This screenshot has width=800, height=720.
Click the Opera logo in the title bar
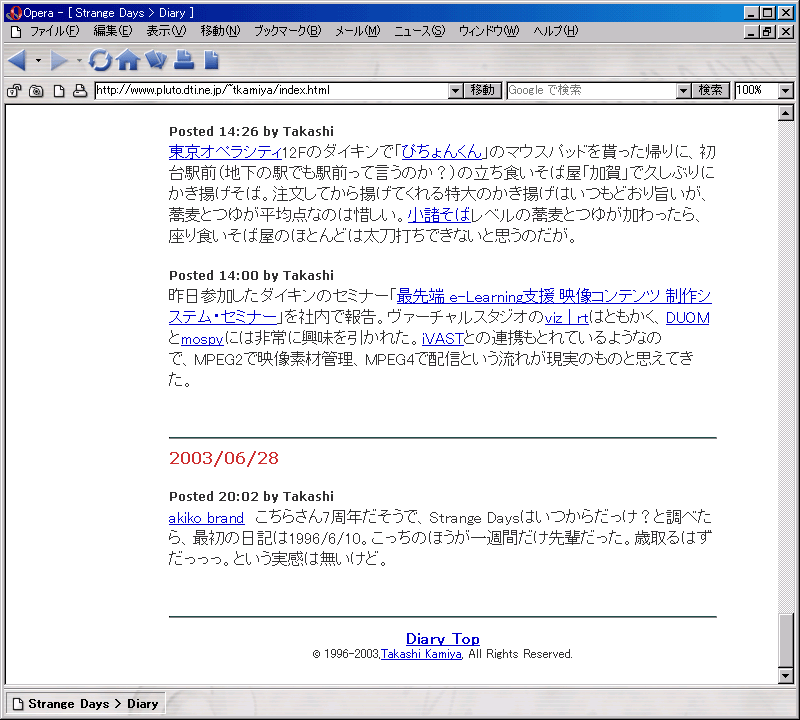pyautogui.click(x=13, y=13)
